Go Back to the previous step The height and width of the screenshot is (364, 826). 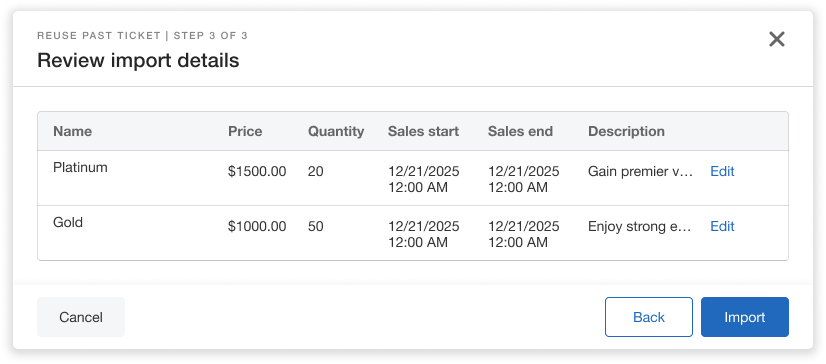point(648,317)
